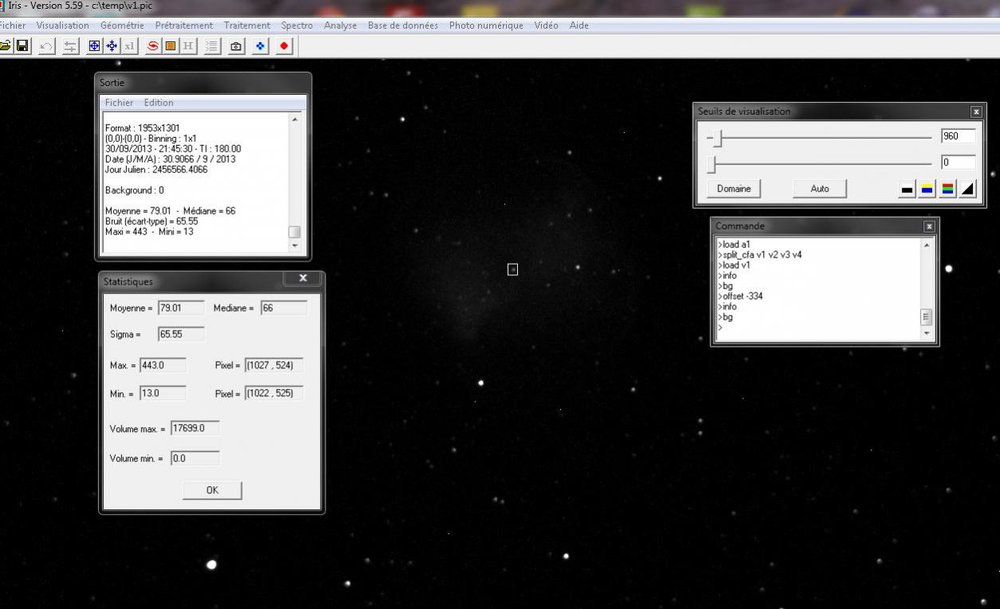Click the boxed crosshair target toolbar icon
The width and height of the screenshot is (1000, 609).
coord(94,46)
